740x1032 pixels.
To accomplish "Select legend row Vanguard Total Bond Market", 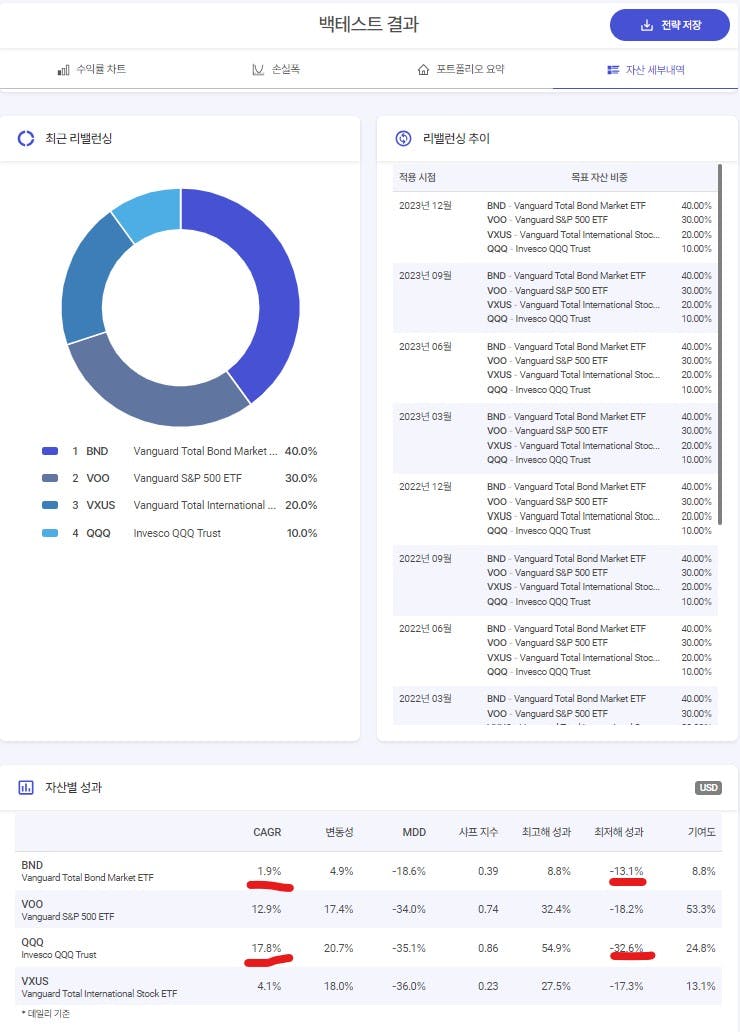I will click(179, 451).
